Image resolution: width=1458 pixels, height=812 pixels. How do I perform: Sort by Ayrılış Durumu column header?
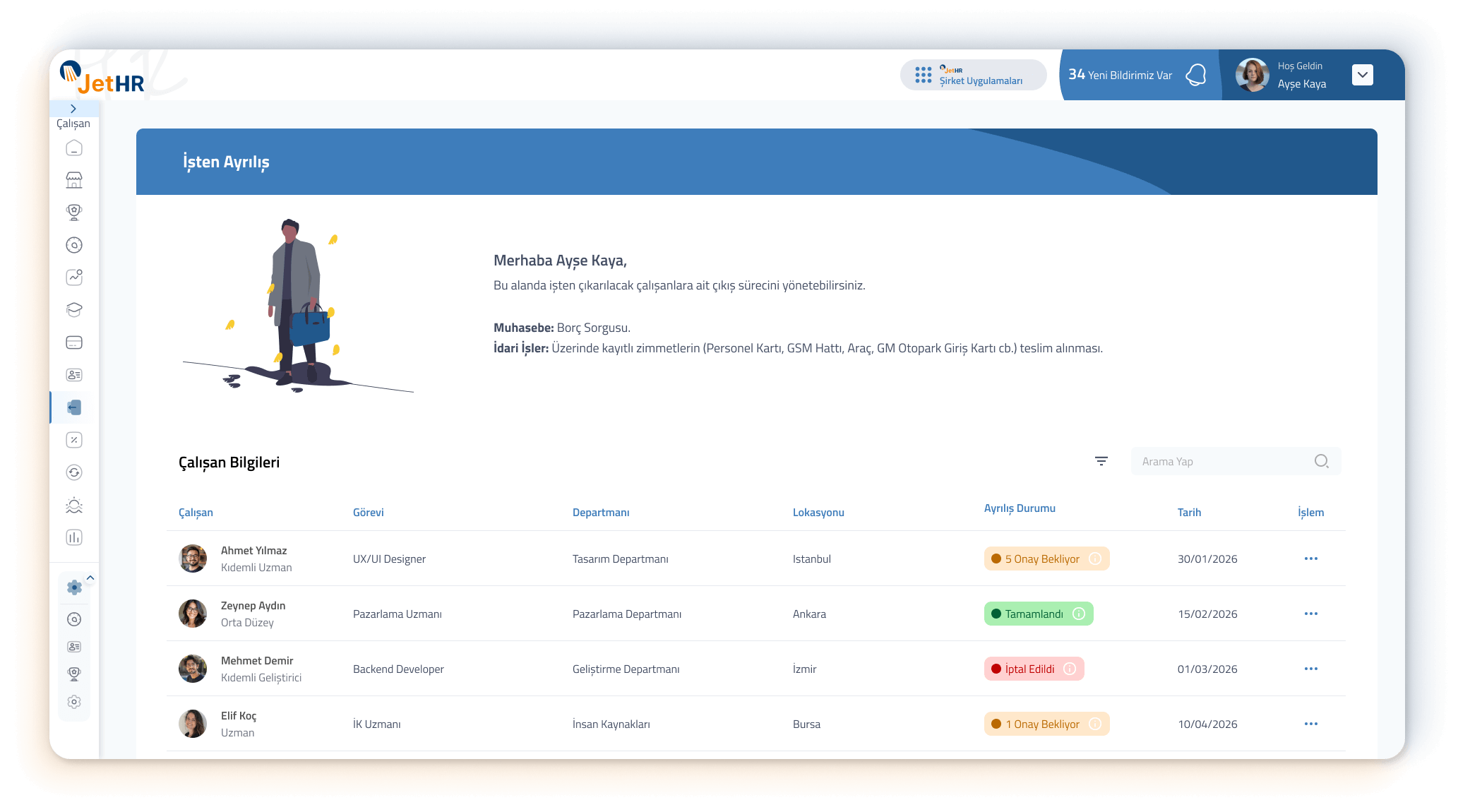(1020, 508)
